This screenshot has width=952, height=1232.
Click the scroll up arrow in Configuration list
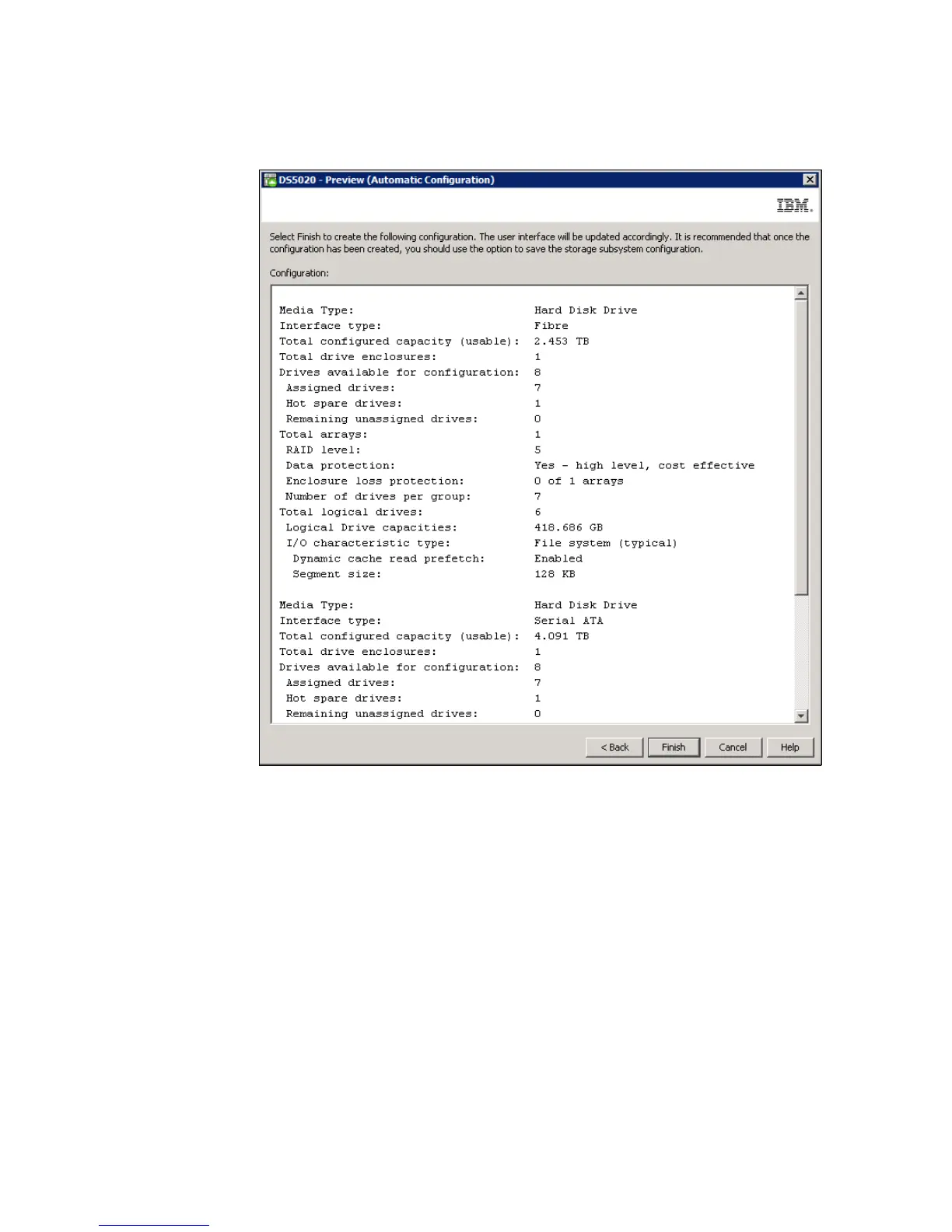[801, 293]
